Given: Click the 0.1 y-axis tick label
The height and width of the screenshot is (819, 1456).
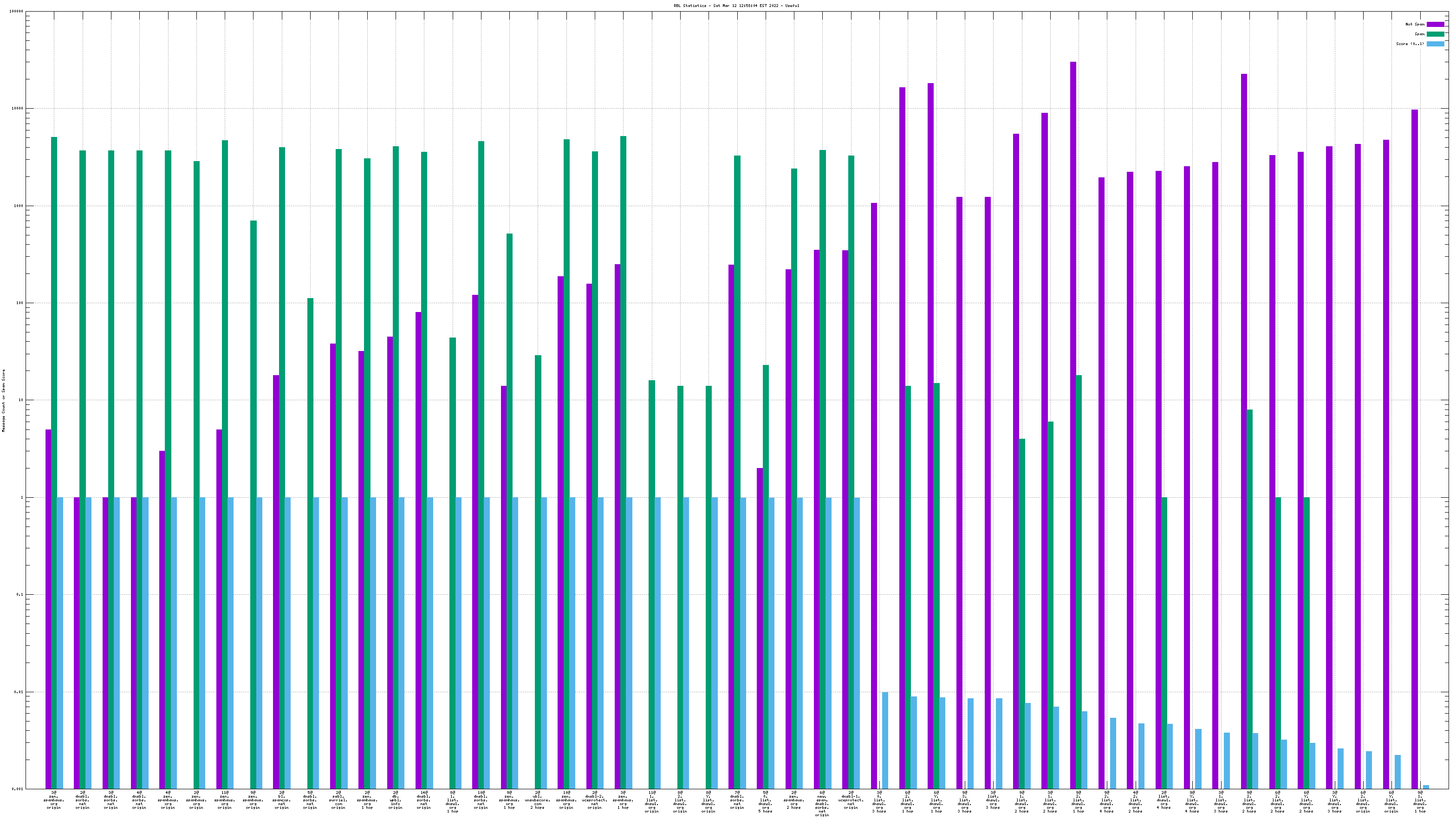Looking at the screenshot, I should [20, 595].
